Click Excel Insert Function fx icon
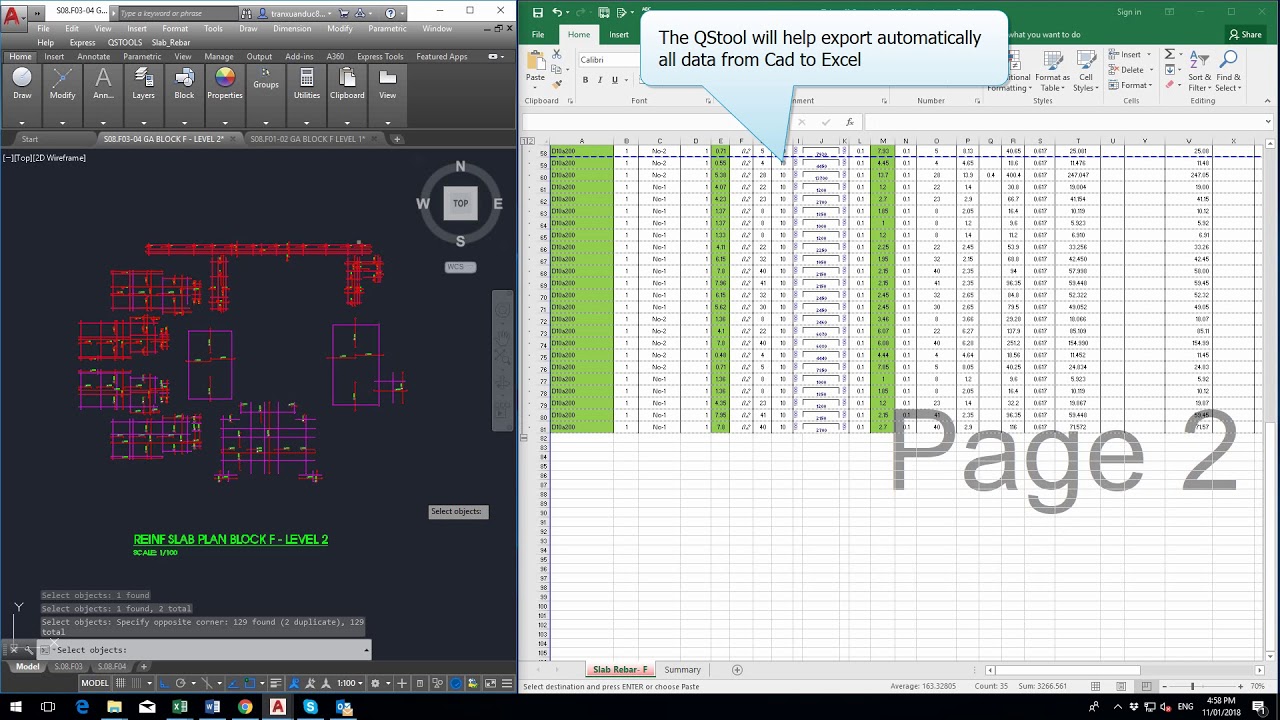Image resolution: width=1280 pixels, height=720 pixels. click(850, 122)
